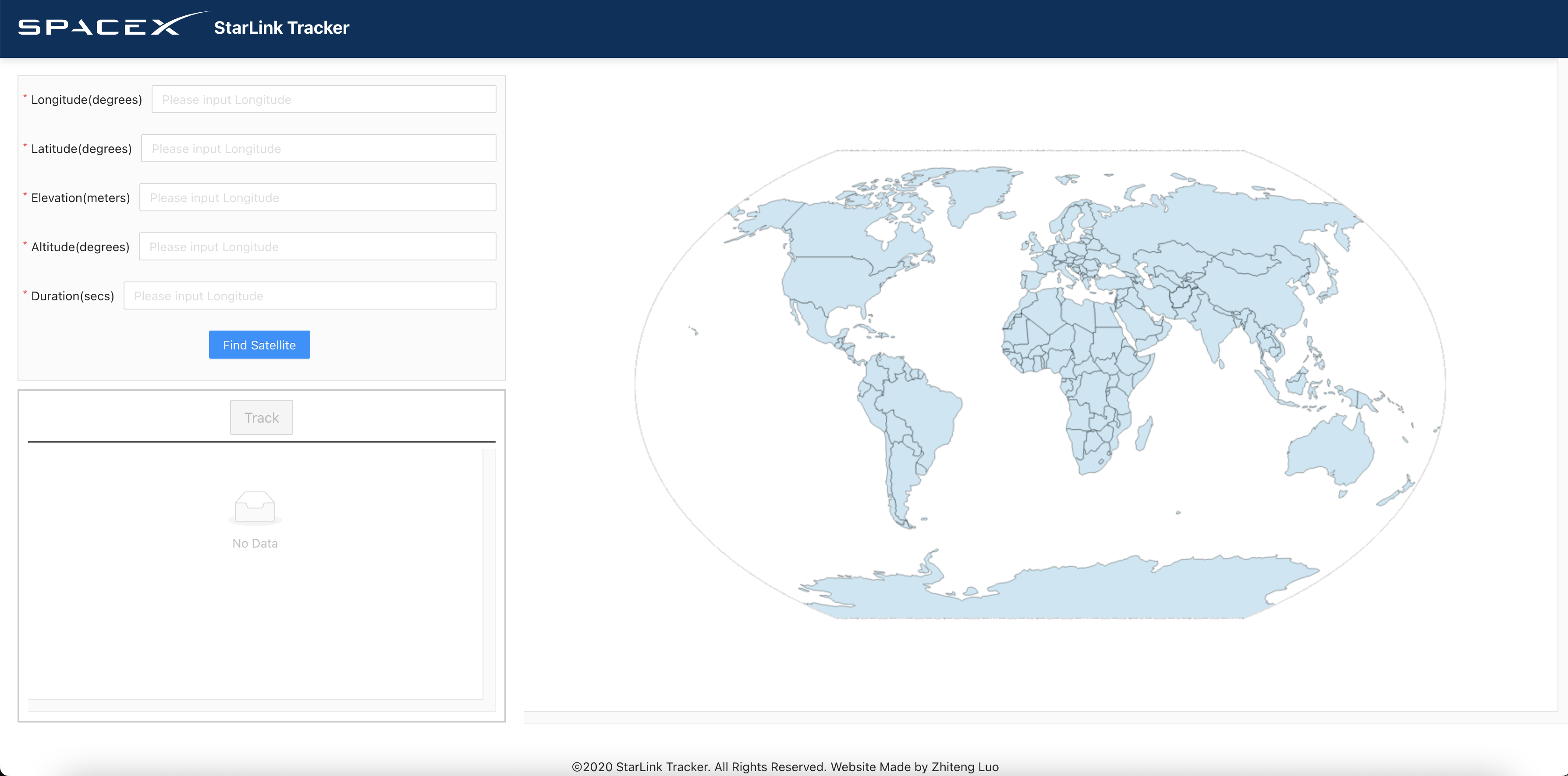Click the StarLink Tracker title

(x=281, y=28)
